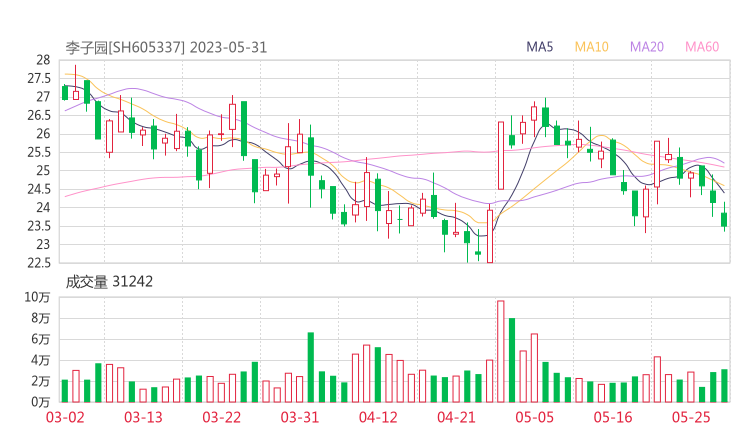Screen dimensions: 740x440
Task: Click the 05-16 date label
Action: (613, 417)
